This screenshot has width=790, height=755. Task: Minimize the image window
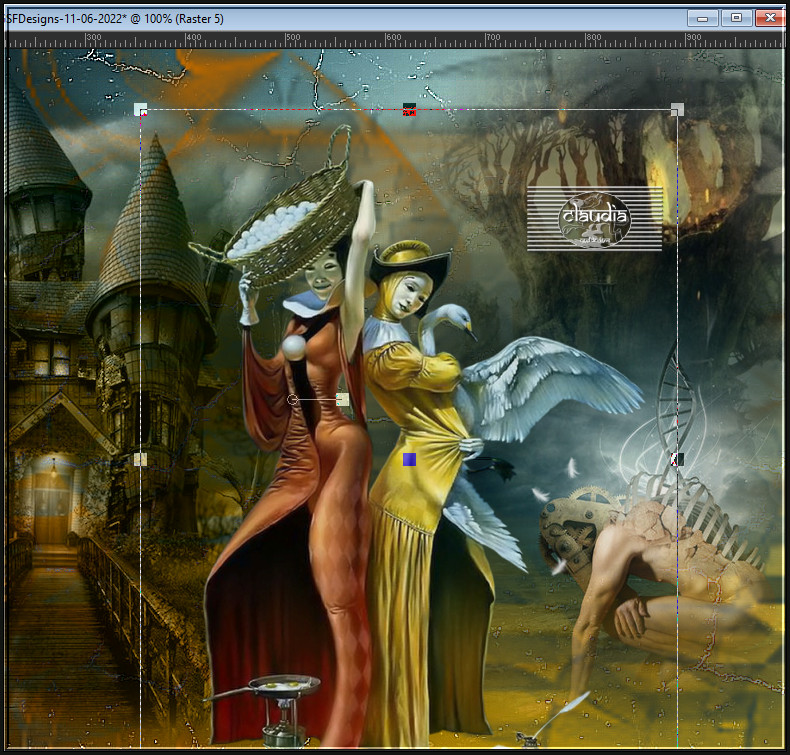click(x=703, y=19)
